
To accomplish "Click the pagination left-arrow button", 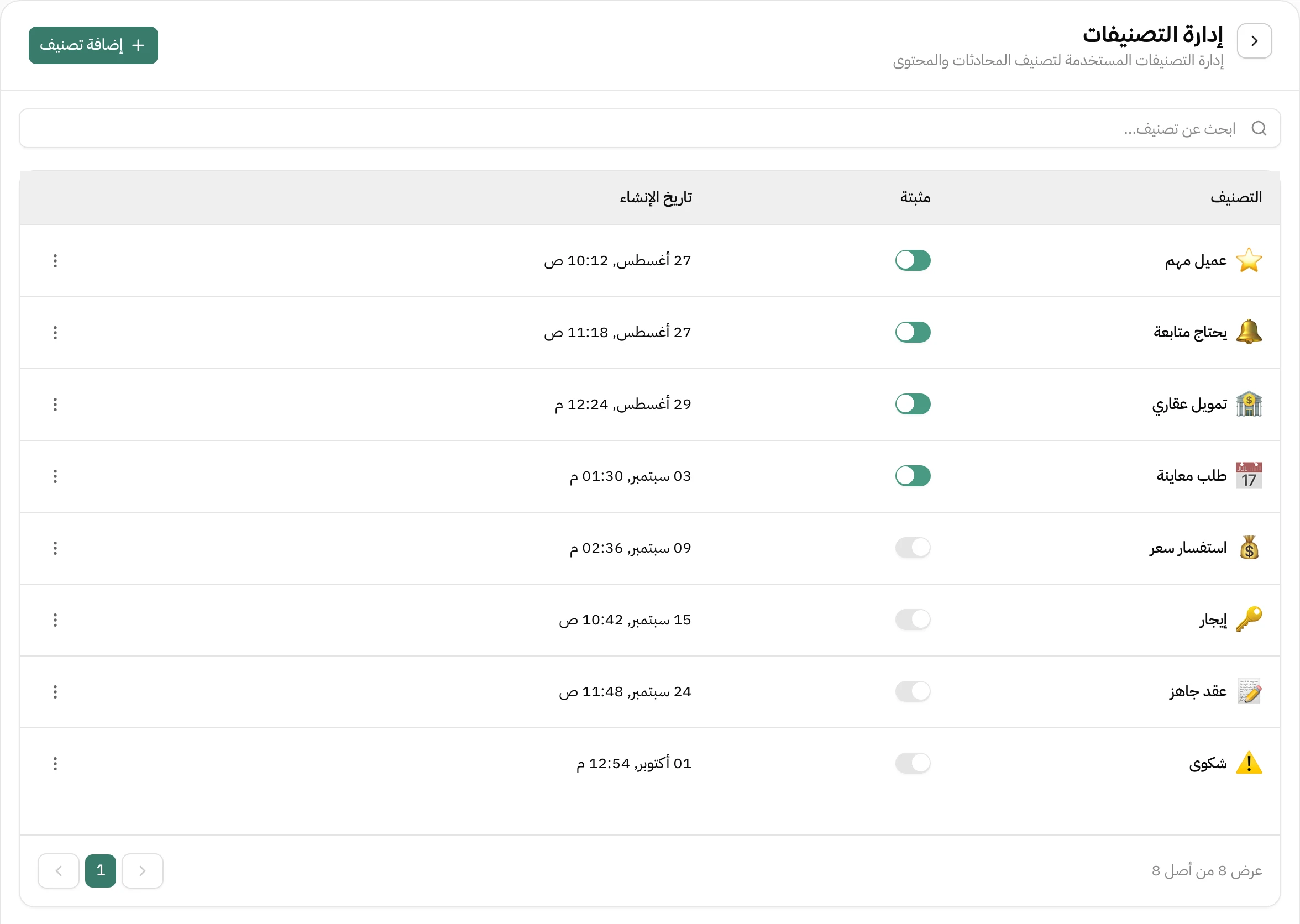I will click(x=59, y=870).
